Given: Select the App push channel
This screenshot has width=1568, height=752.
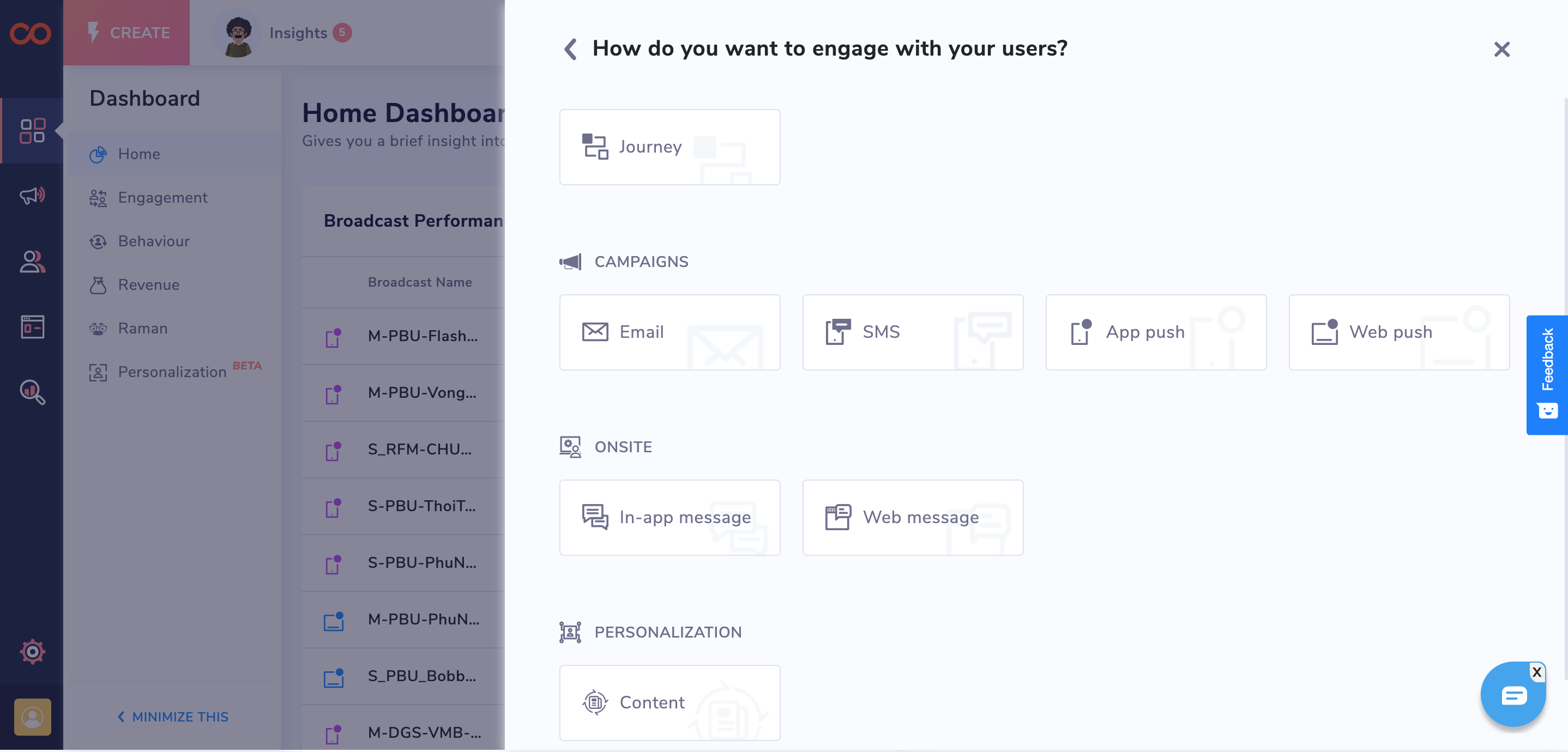Looking at the screenshot, I should pos(1155,332).
